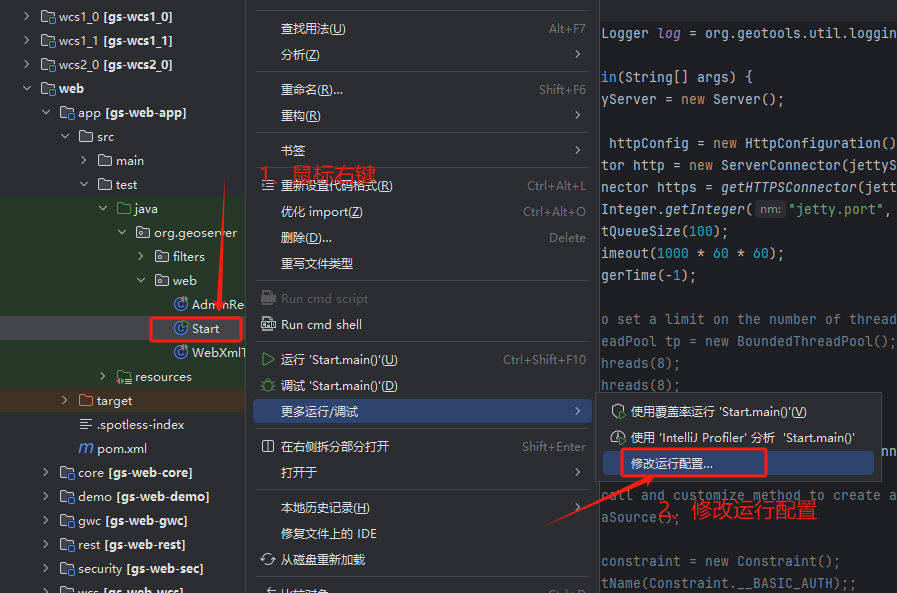This screenshot has height=593, width=897.
Task: Click the test folder icon
Action: click(105, 184)
